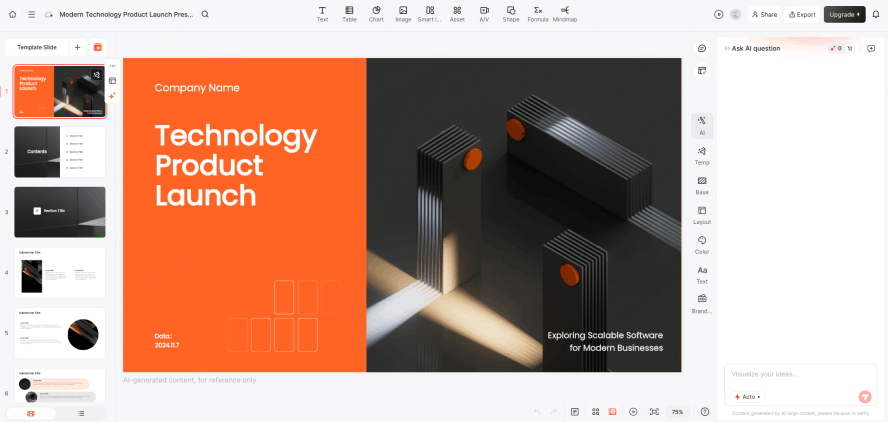
Task: Insert a Chart from the toolbar
Action: [376, 13]
